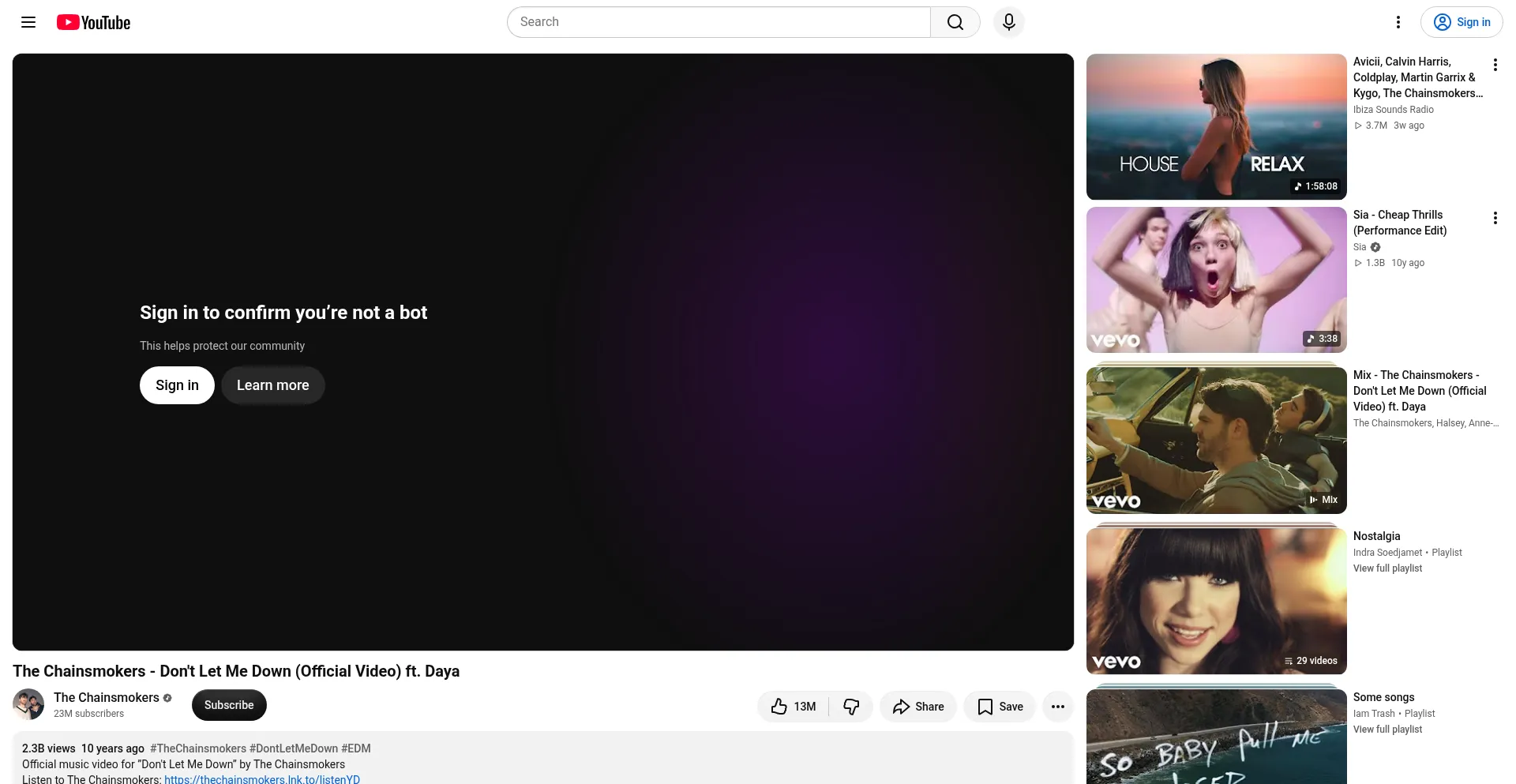Open The Chainsmokers channel avatar
Screen dimensions: 1516x784
28,704
